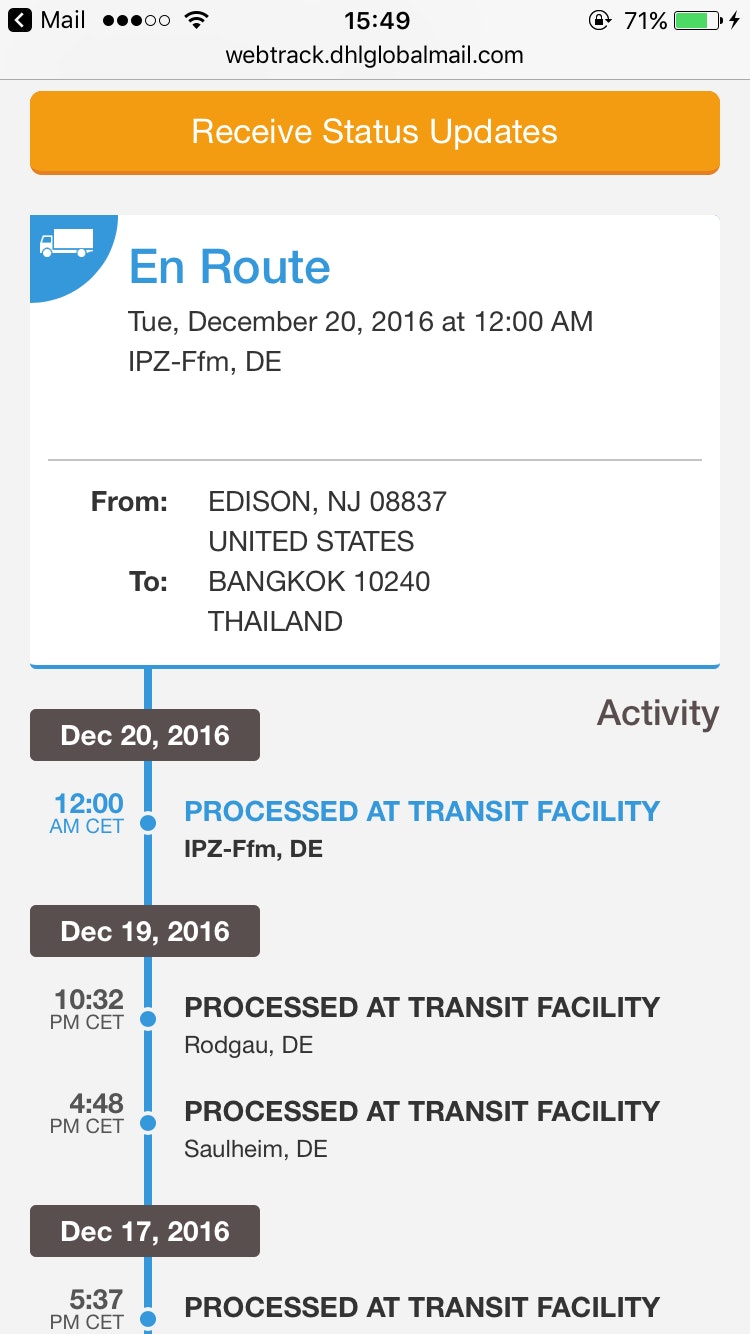The width and height of the screenshot is (750, 1334).
Task: Select the En Route status heading
Action: [x=230, y=267]
